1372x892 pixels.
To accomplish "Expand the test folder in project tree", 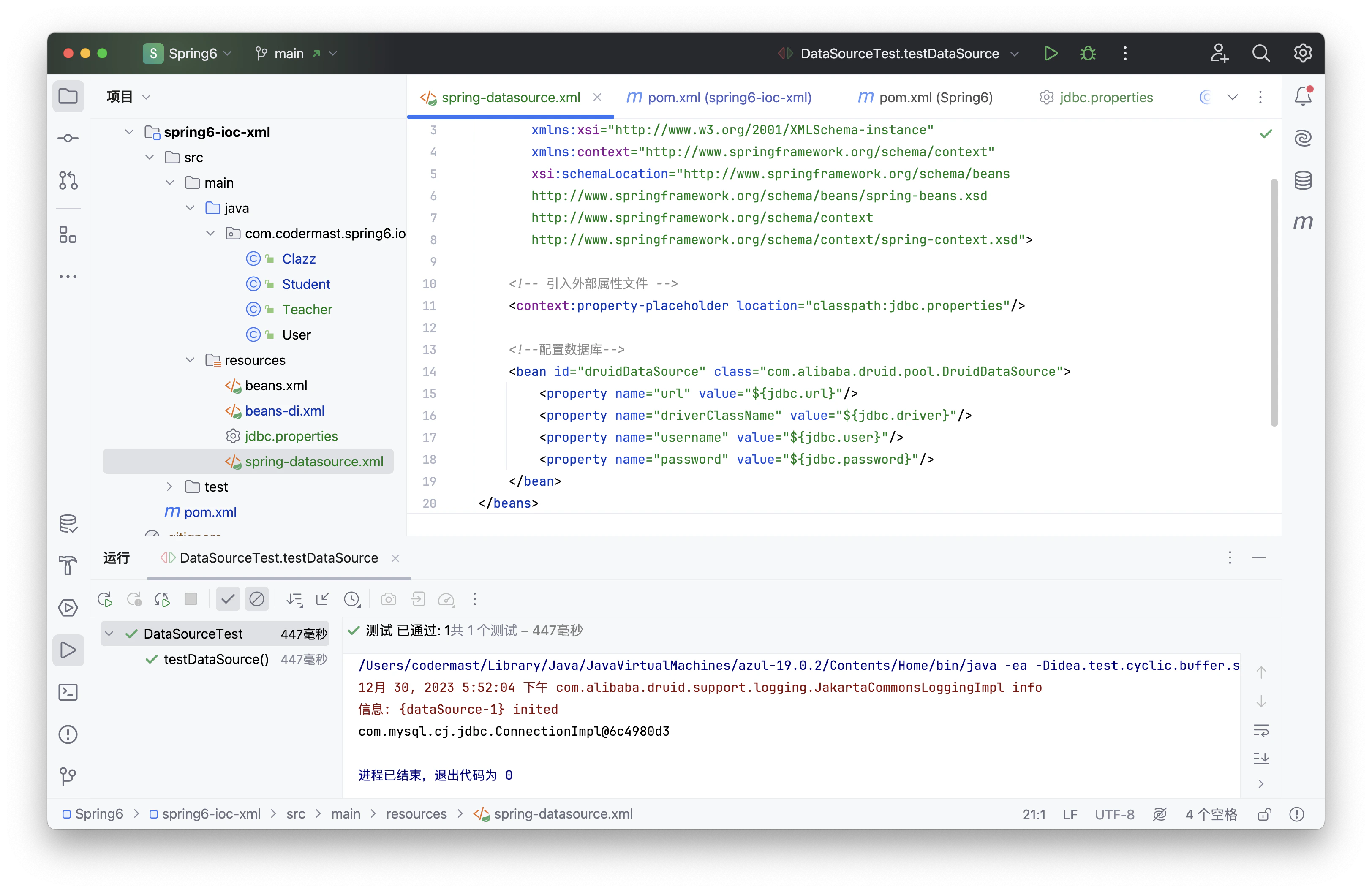I will coord(169,487).
